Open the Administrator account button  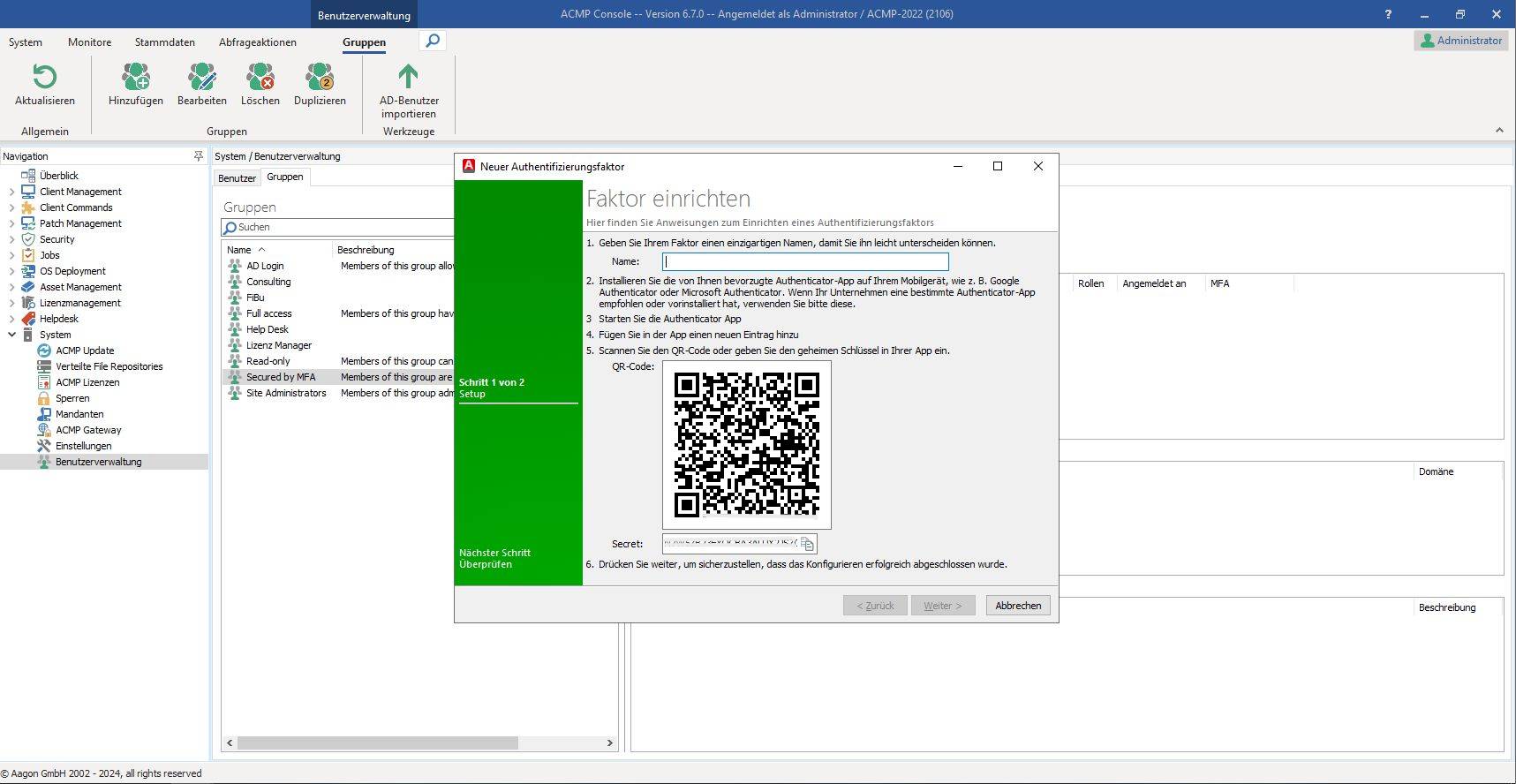[1461, 41]
